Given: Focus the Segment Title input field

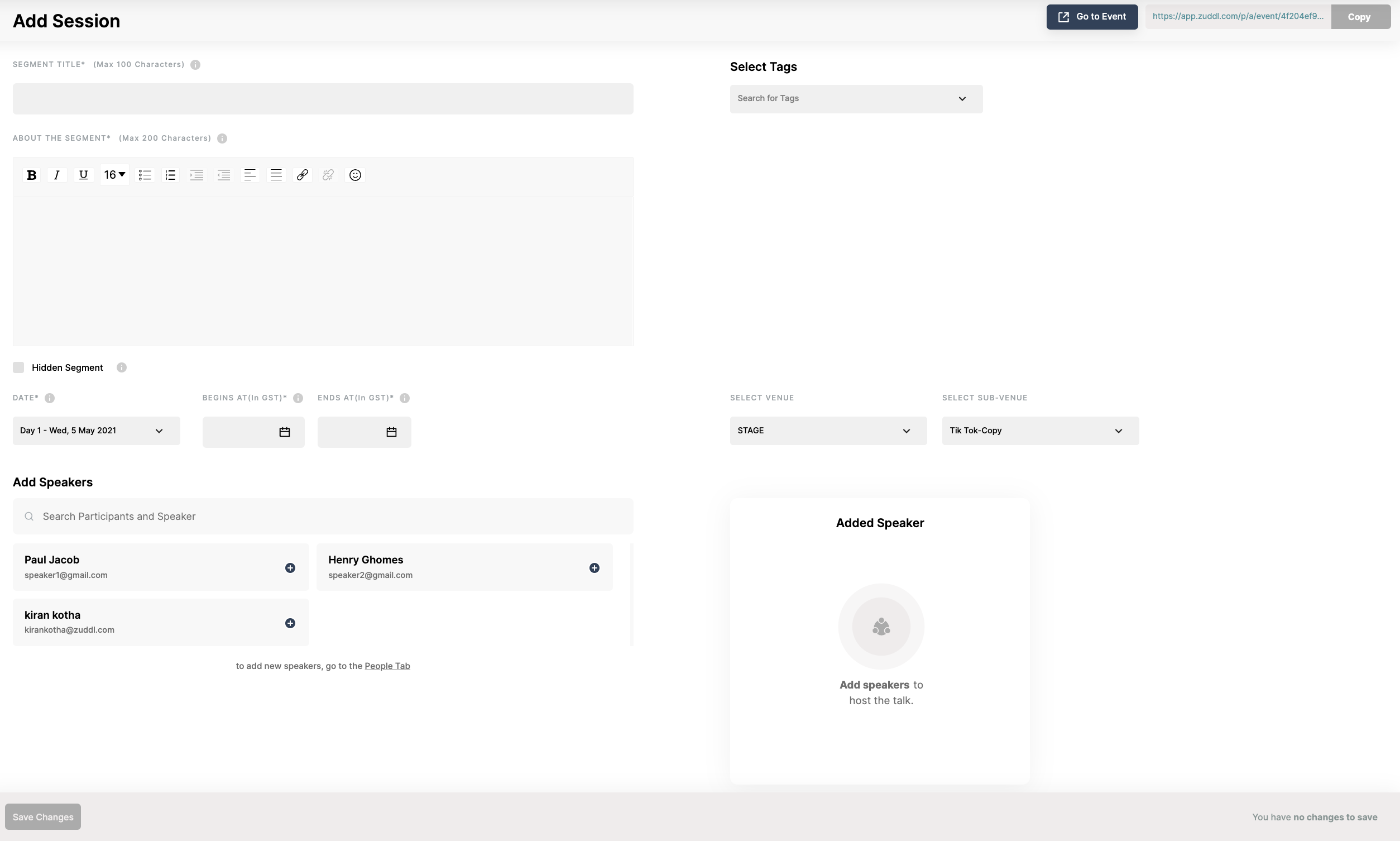Looking at the screenshot, I should (x=323, y=99).
